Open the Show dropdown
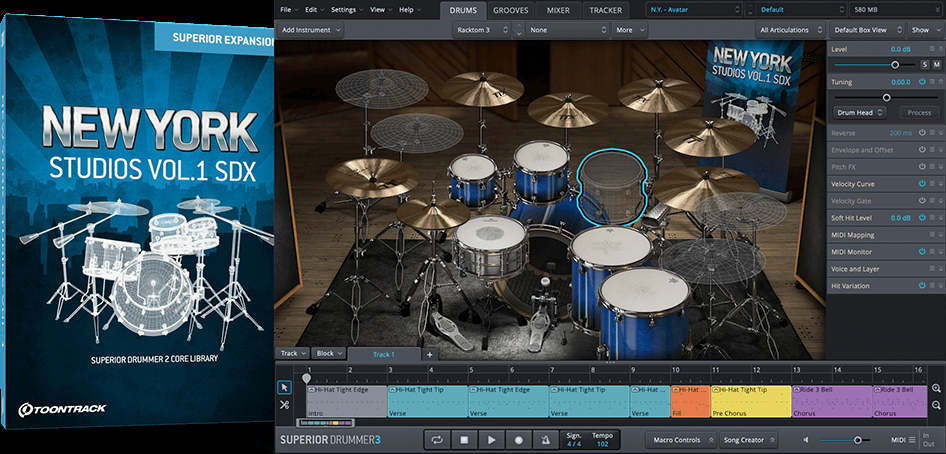This screenshot has width=946, height=454. [924, 30]
